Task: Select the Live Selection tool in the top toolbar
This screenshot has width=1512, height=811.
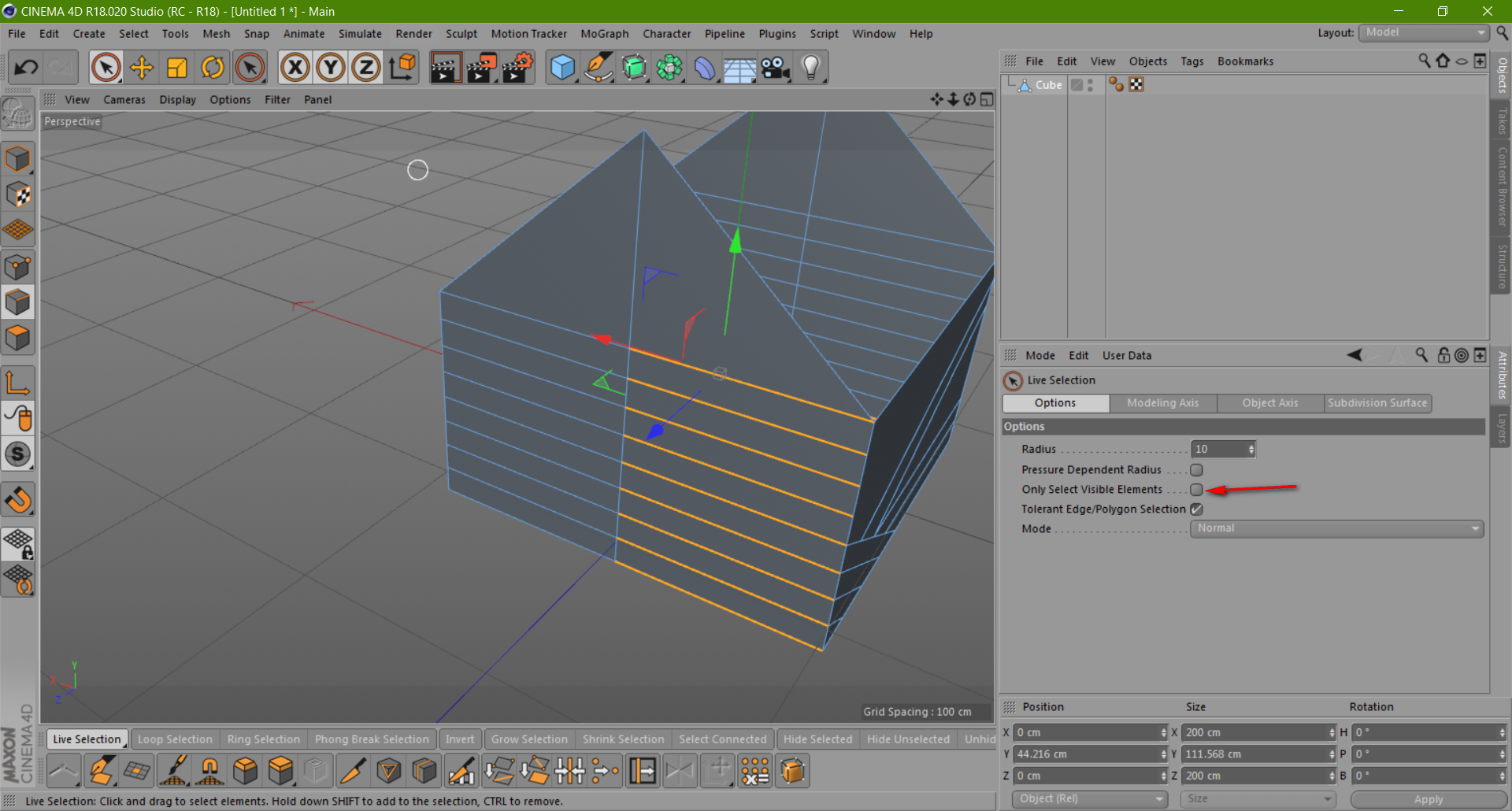Action: [106, 68]
